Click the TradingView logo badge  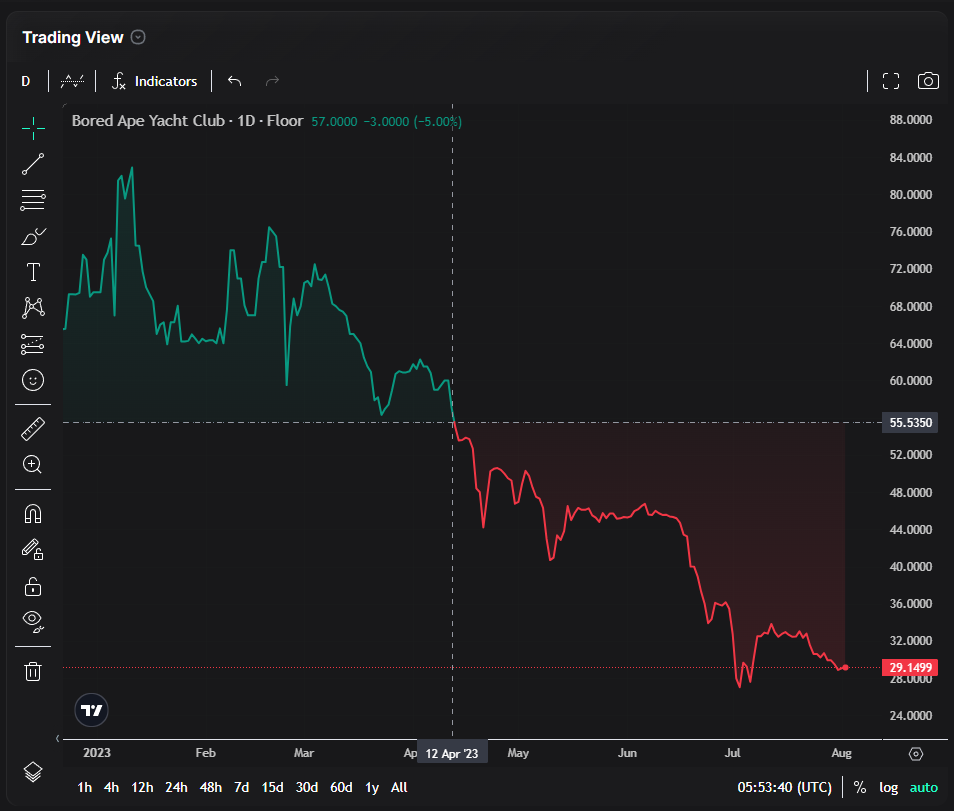(91, 710)
